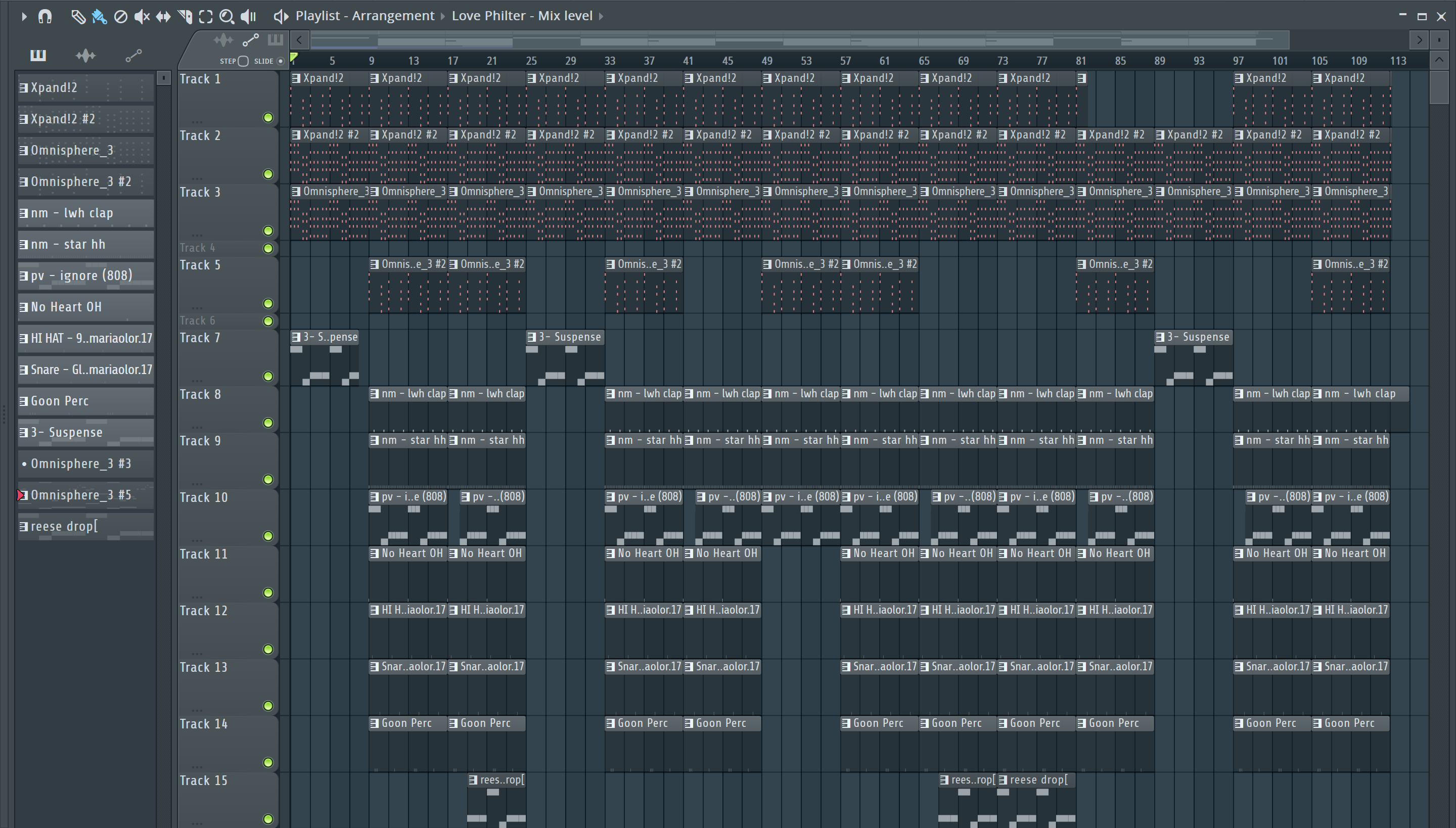This screenshot has height=828, width=1456.
Task: Open clip menu of first Xpand!2 clip on Track 1
Action: click(296, 78)
